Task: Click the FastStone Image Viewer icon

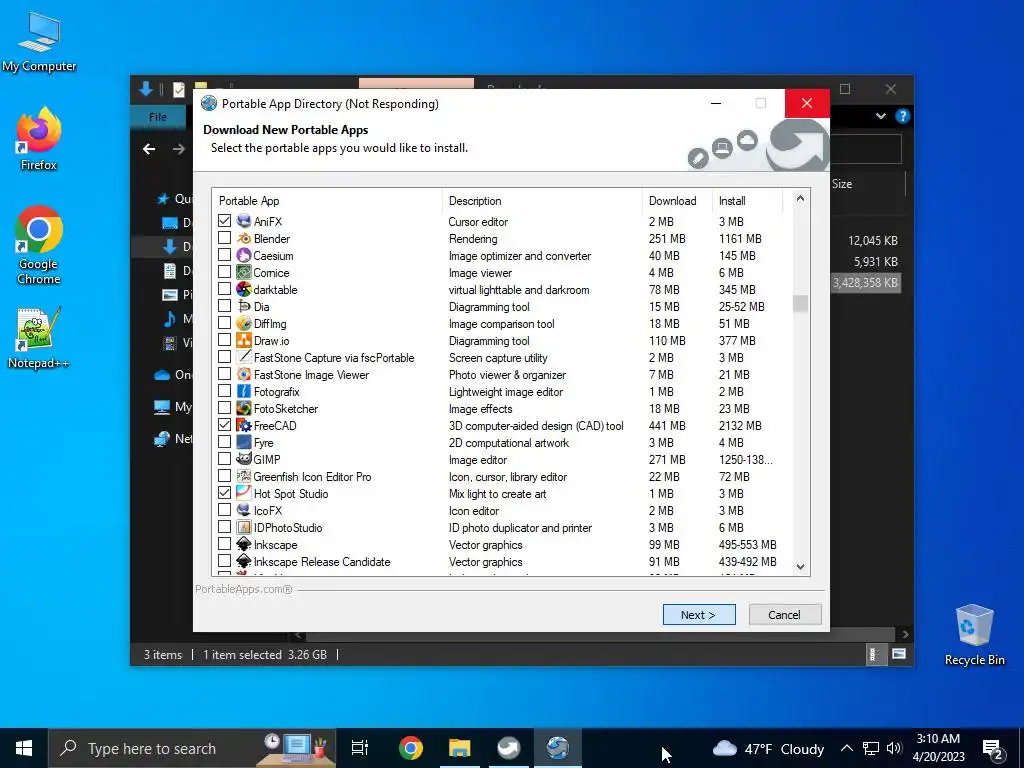Action: (x=244, y=374)
